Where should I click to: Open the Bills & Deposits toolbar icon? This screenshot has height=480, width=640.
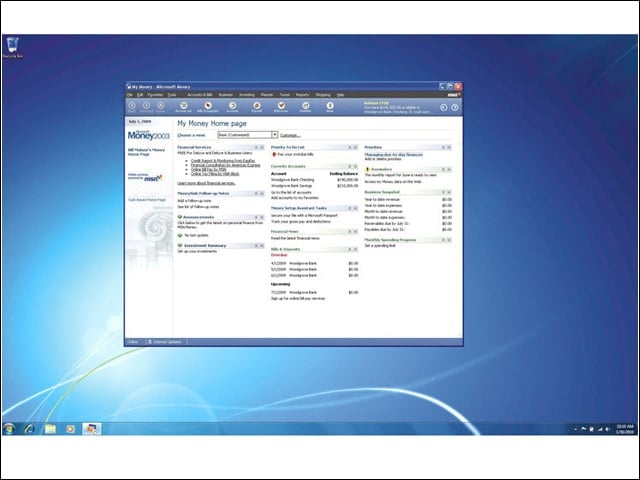208,107
